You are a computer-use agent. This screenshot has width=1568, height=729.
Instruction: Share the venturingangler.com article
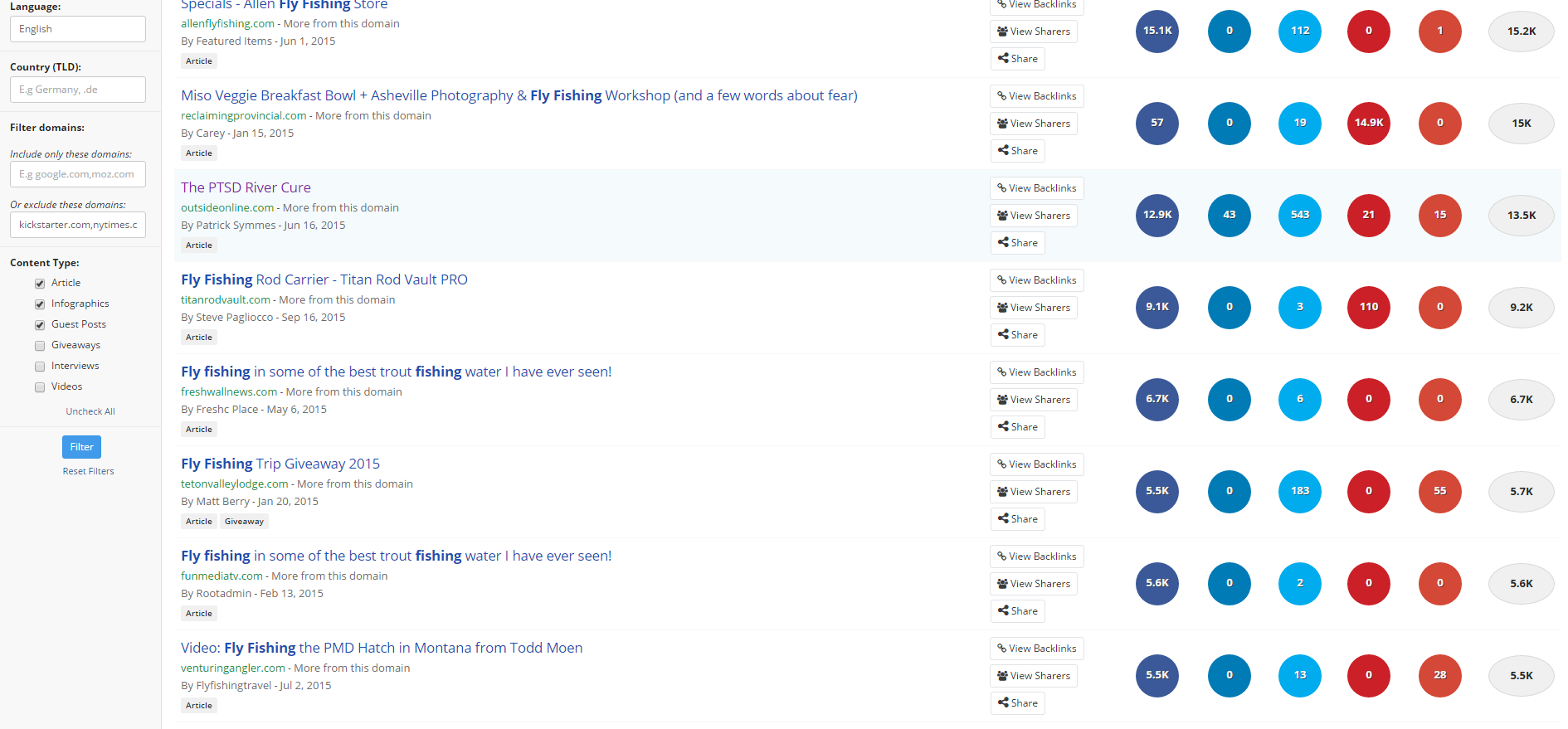pyautogui.click(x=1018, y=703)
